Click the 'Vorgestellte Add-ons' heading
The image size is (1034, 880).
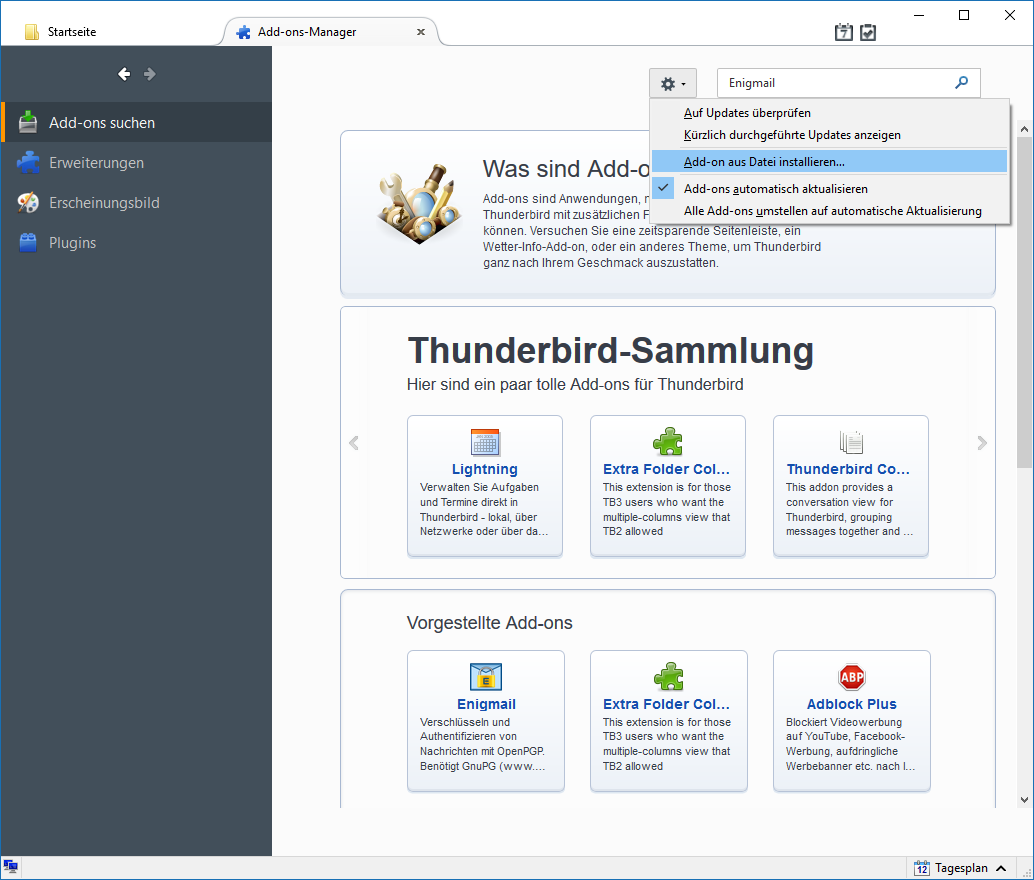click(x=489, y=623)
